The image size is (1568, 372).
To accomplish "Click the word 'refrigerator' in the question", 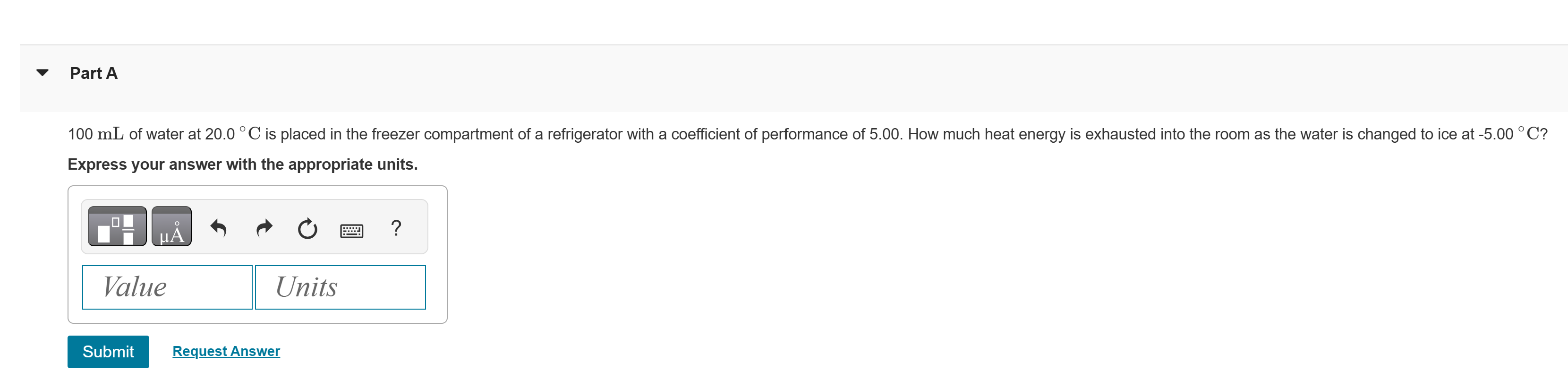I will 588,134.
